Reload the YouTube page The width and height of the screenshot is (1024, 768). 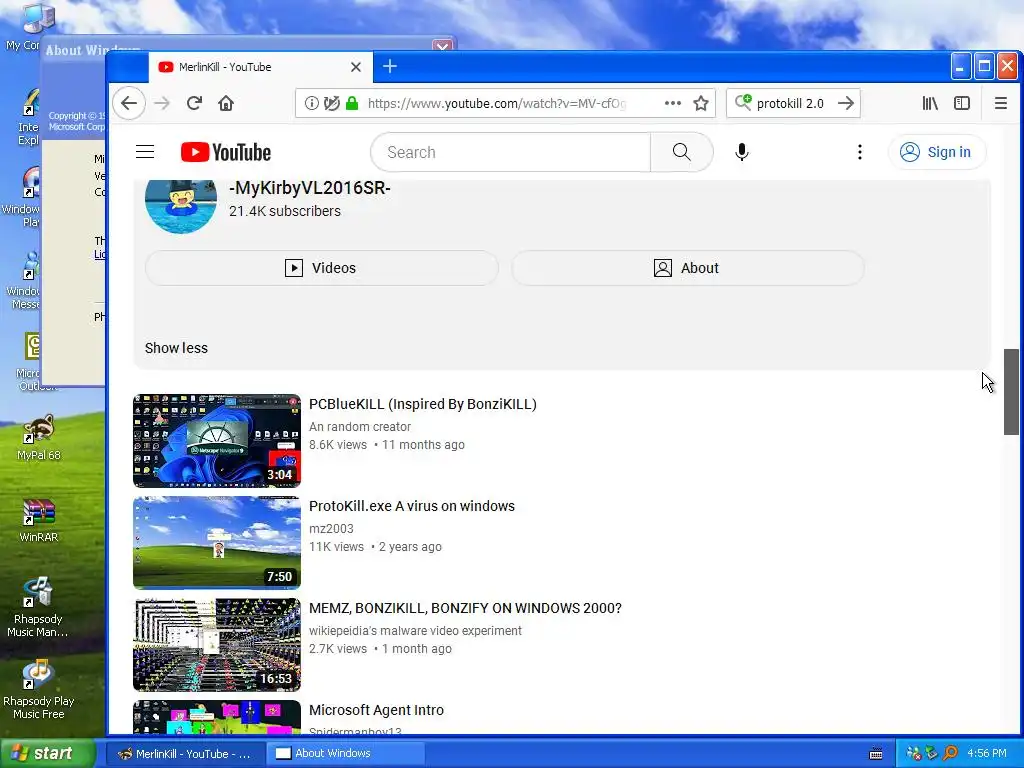tap(194, 103)
